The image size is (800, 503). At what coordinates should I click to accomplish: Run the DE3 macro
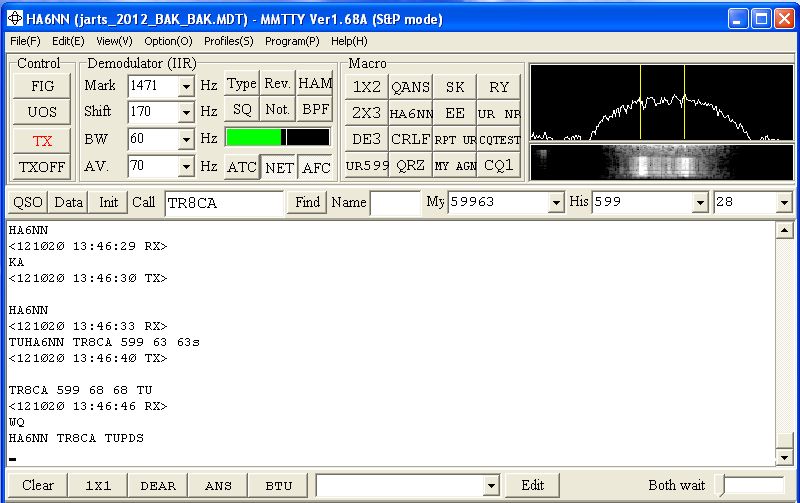[x=367, y=139]
